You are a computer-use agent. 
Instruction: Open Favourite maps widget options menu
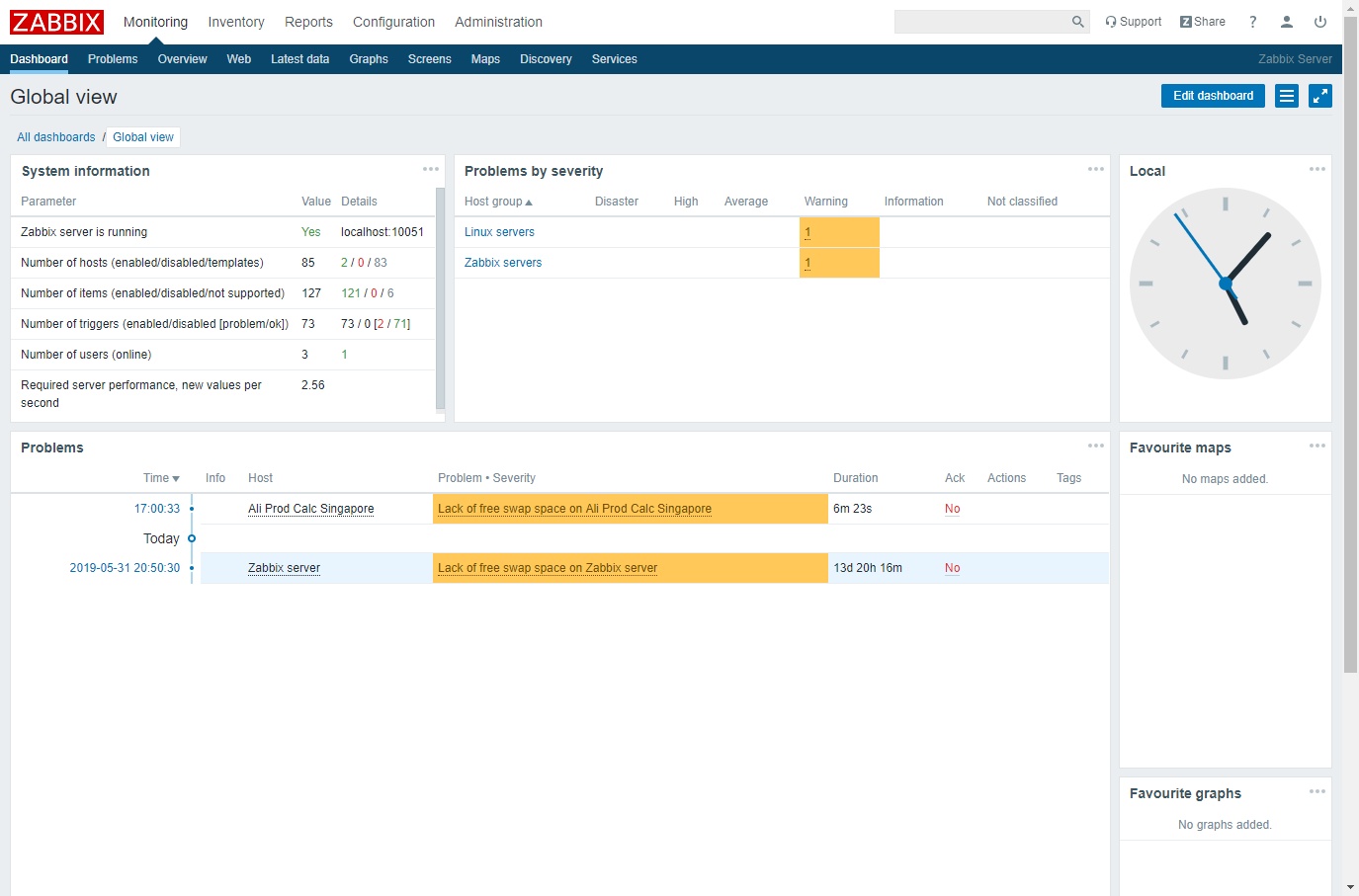coord(1317,446)
